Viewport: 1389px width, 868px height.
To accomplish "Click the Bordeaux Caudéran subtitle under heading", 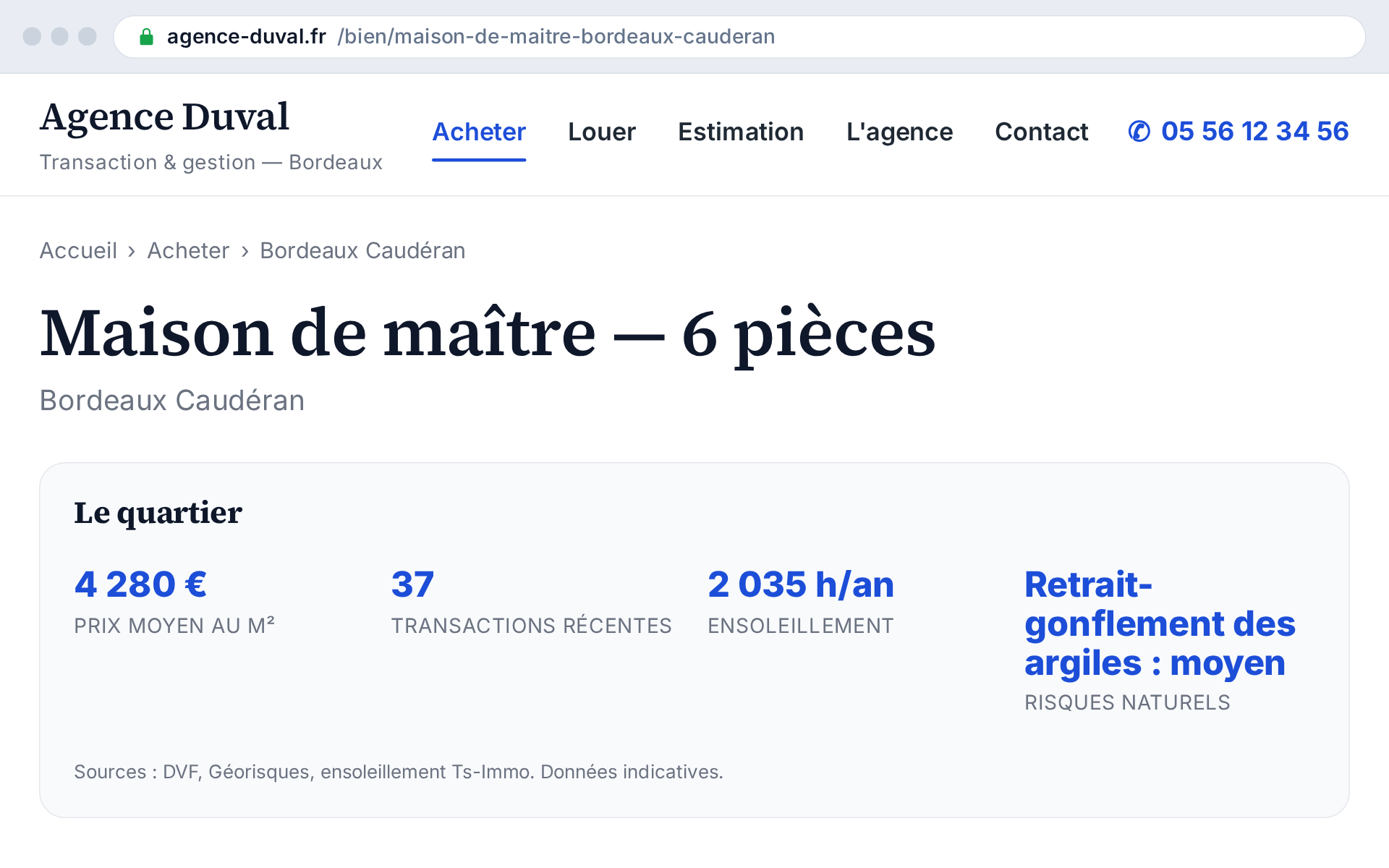I will click(x=172, y=400).
